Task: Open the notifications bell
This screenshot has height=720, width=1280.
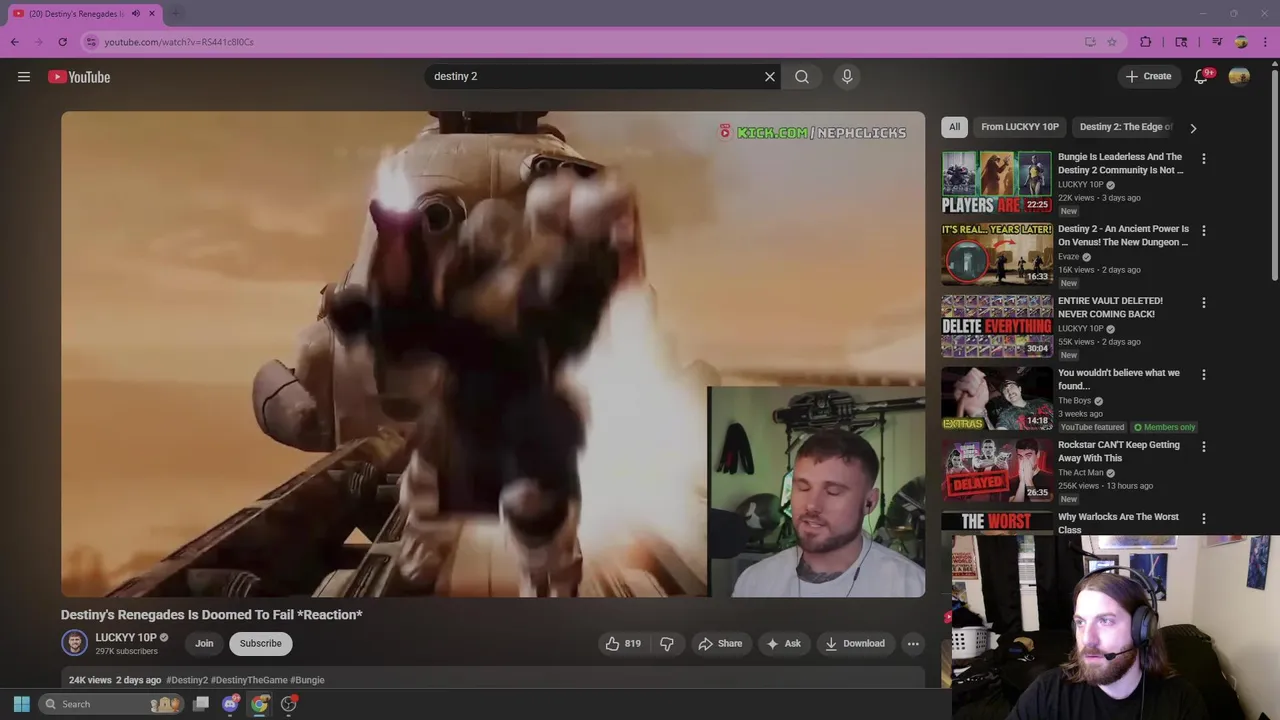Action: pos(1202,77)
